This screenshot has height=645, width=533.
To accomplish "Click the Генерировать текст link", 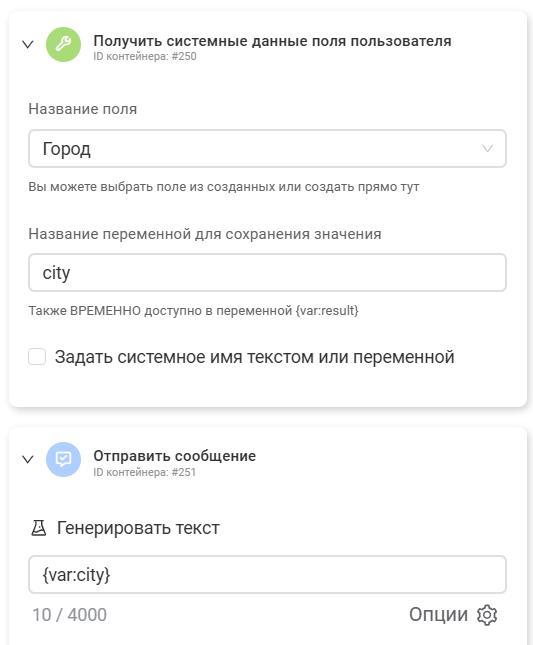I will coord(138,528).
